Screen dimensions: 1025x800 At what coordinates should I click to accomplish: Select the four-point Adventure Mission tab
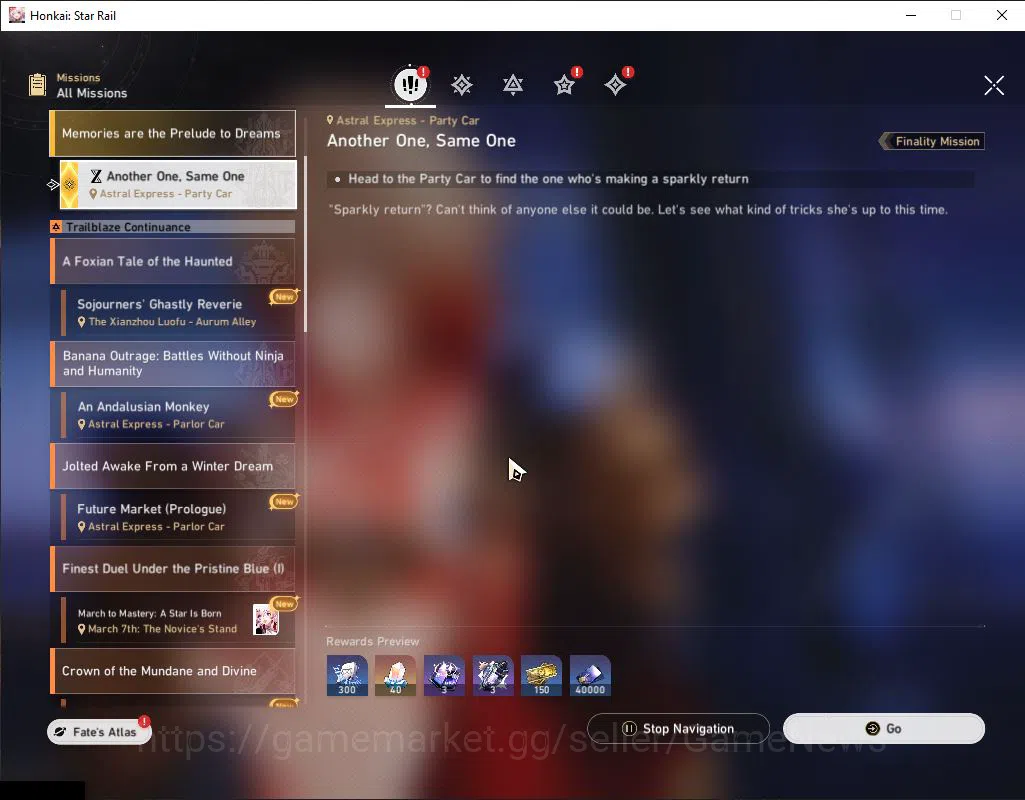click(615, 85)
